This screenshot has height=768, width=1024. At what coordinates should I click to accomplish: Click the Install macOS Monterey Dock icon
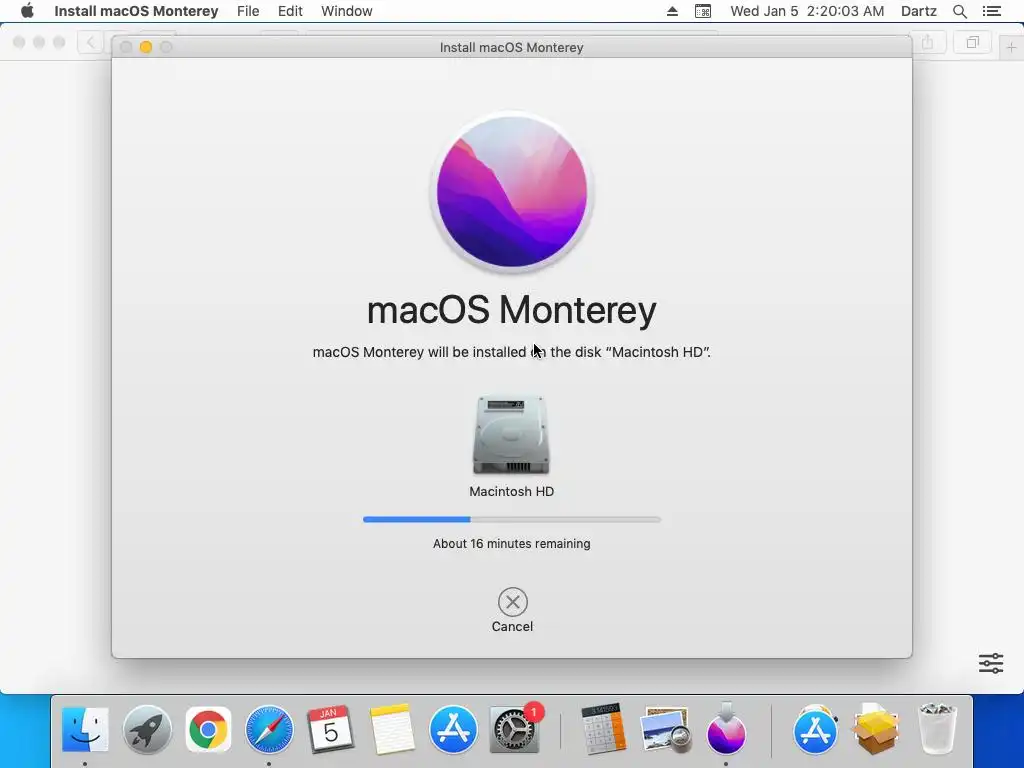point(726,729)
